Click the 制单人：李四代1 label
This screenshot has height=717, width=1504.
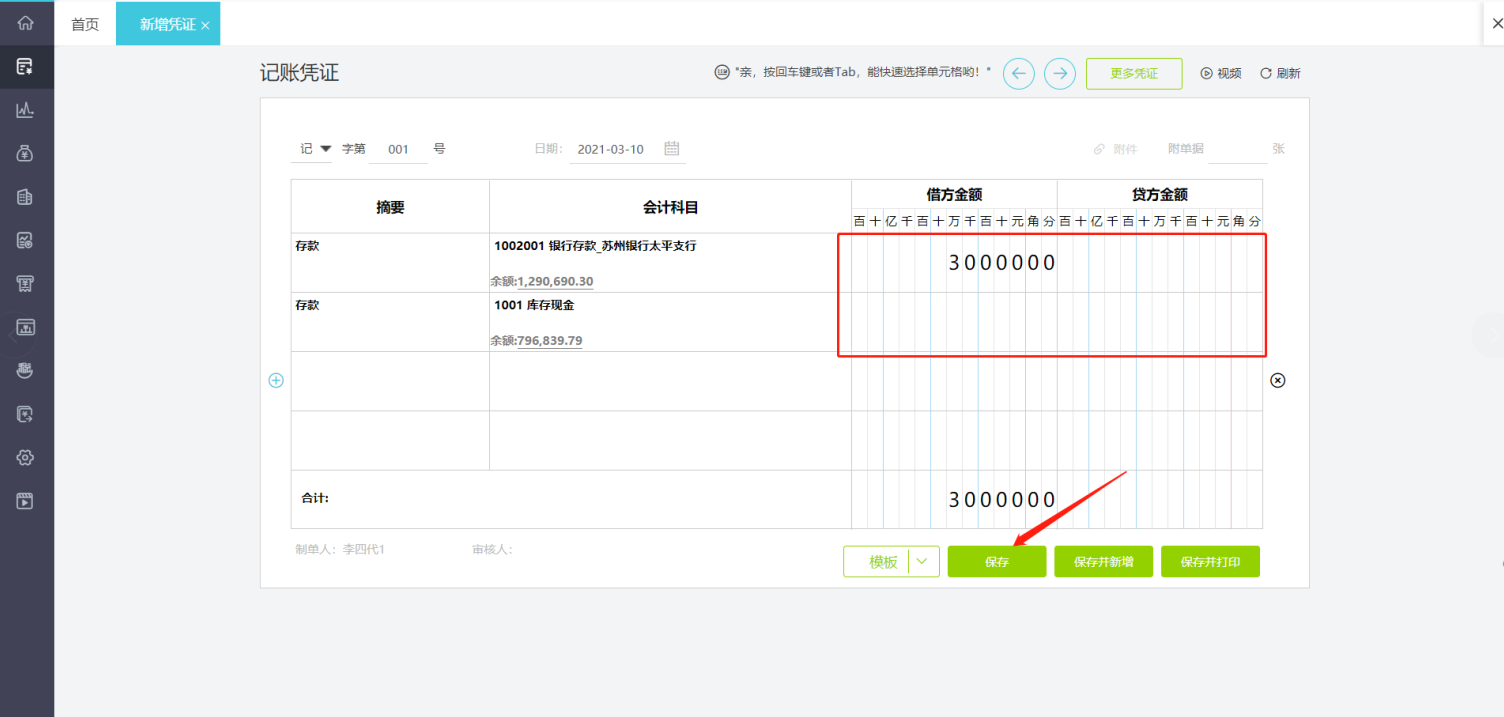pyautogui.click(x=340, y=549)
